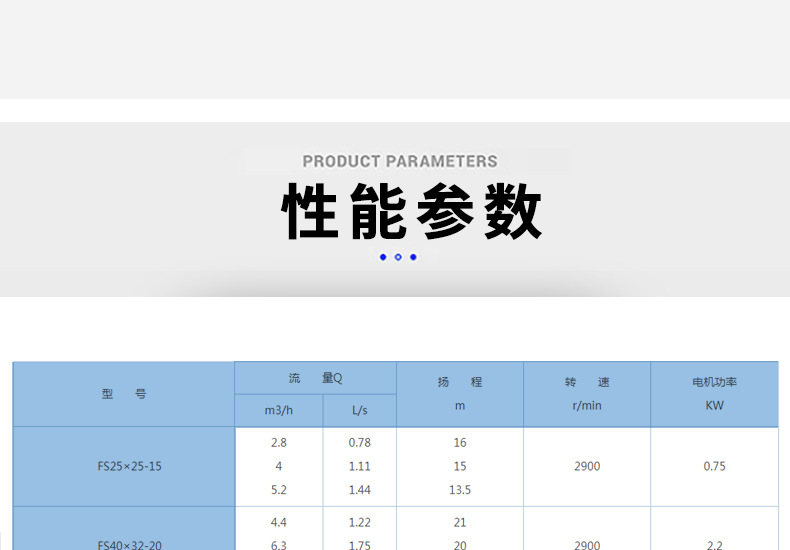Click the 15 head value
Screen dimensions: 790x550
[460, 466]
